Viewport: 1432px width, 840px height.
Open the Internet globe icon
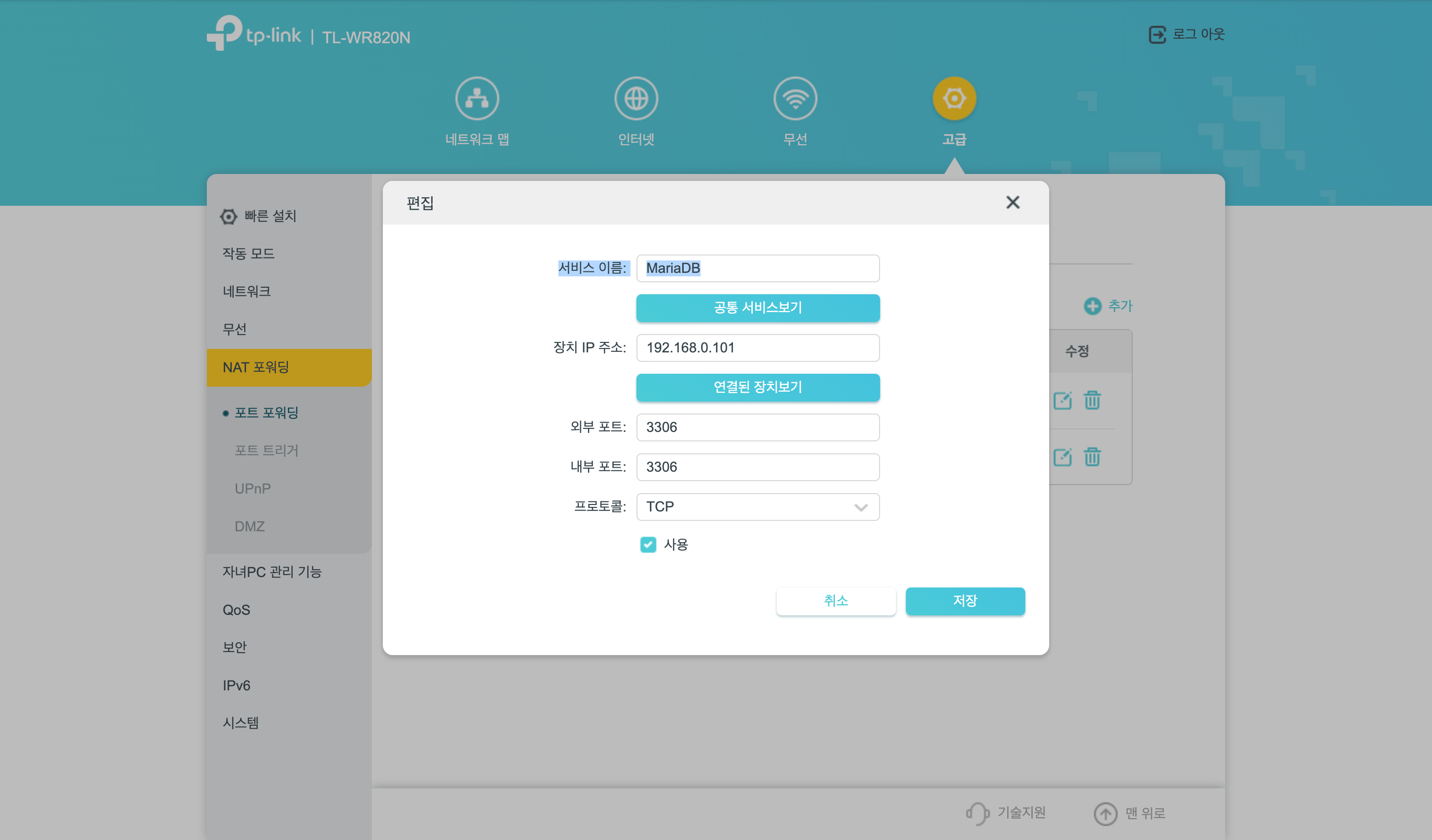(x=636, y=99)
